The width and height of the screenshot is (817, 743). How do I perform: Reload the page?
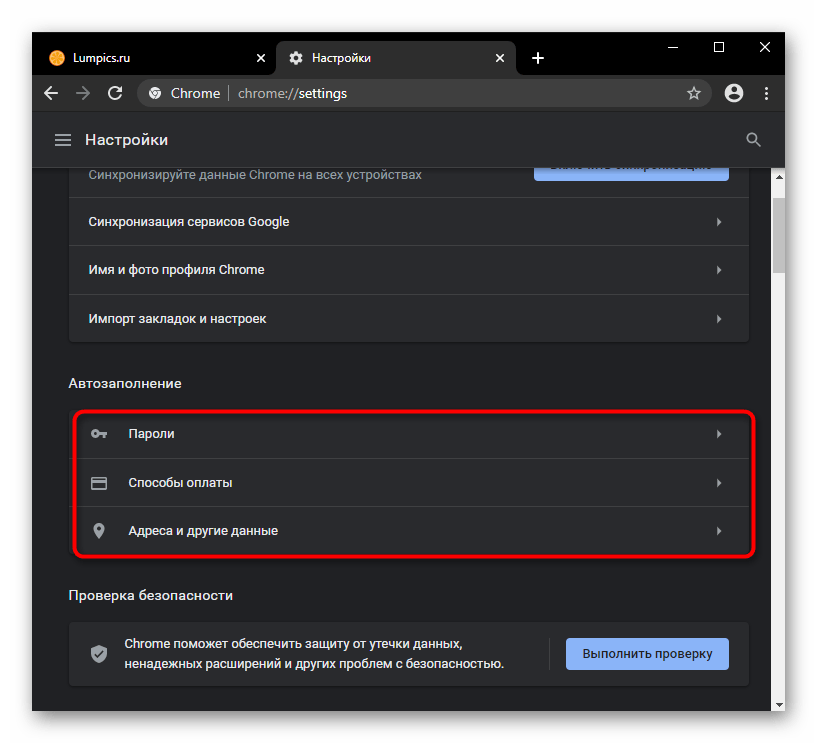(115, 93)
